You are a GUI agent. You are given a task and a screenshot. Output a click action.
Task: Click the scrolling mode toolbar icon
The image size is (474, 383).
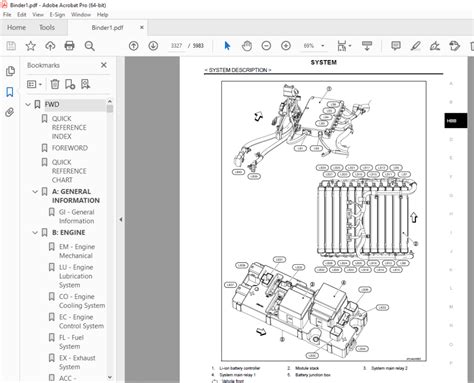(x=367, y=46)
